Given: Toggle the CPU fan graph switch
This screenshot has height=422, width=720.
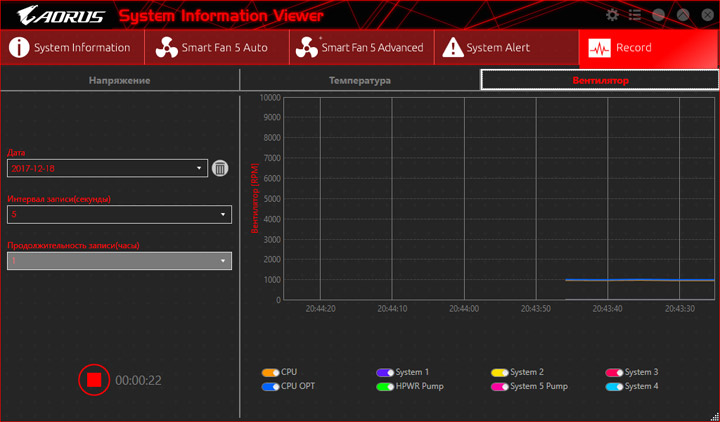Looking at the screenshot, I should (270, 372).
